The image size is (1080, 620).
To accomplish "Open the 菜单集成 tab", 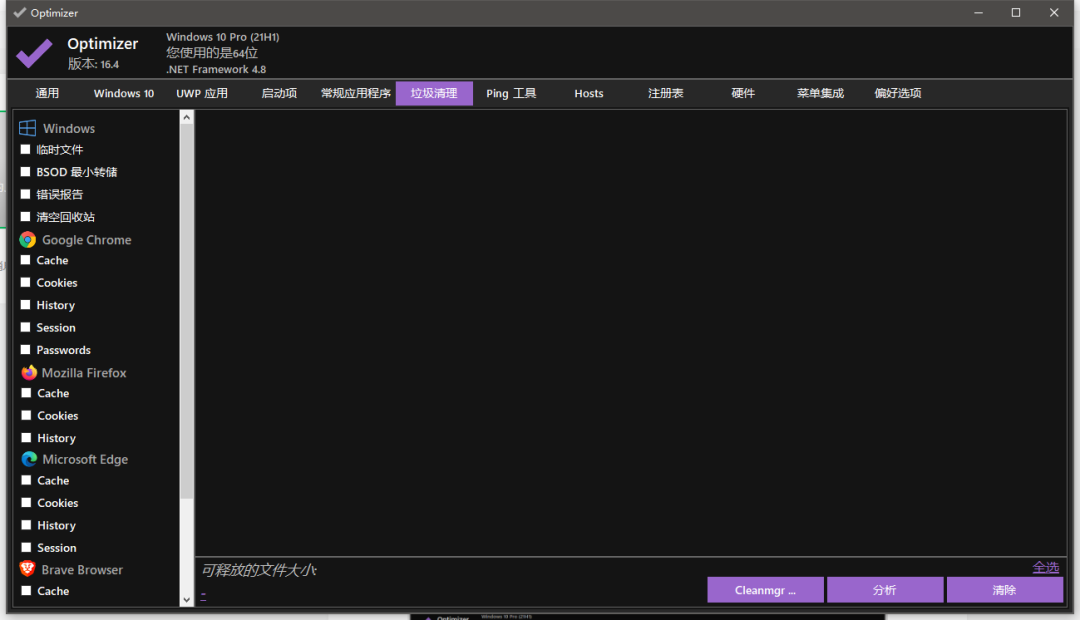I will coord(820,93).
